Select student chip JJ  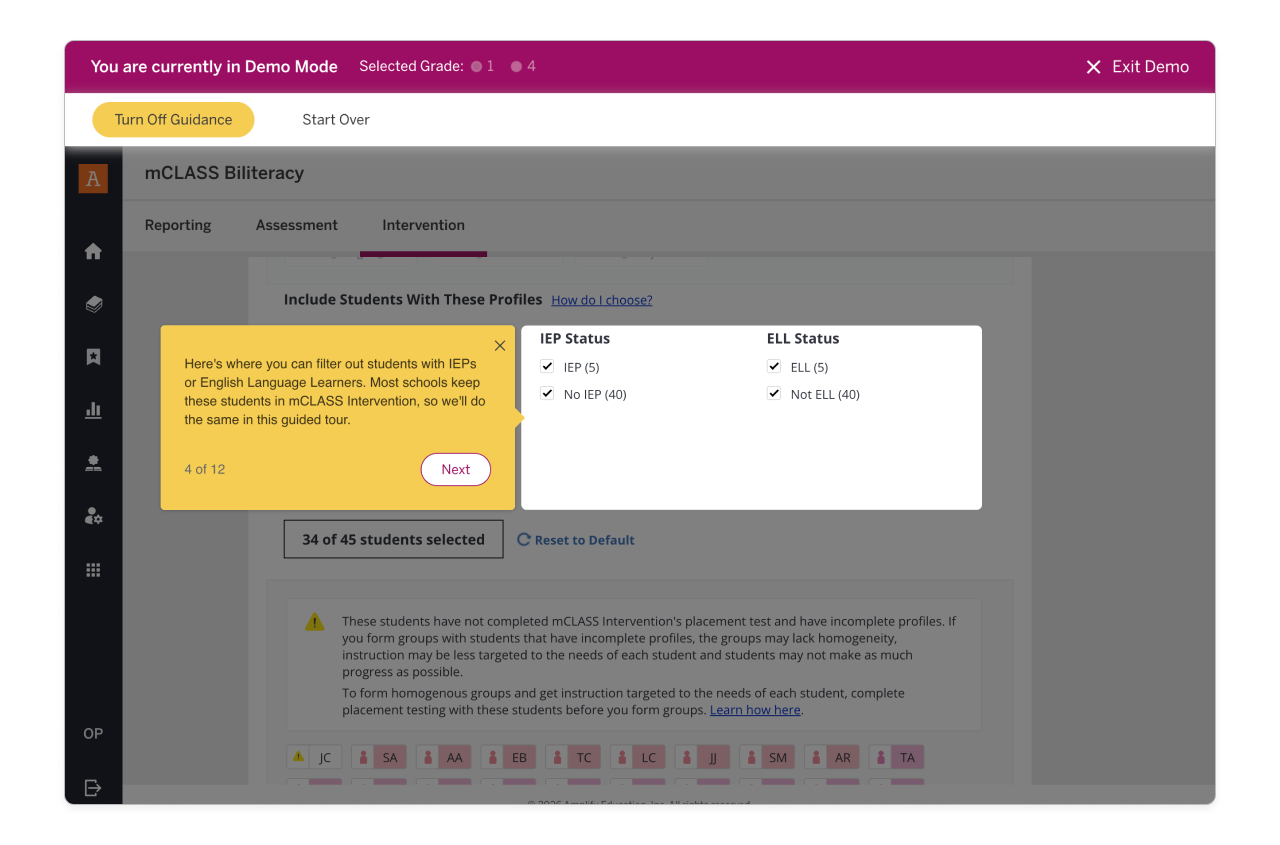(x=702, y=758)
